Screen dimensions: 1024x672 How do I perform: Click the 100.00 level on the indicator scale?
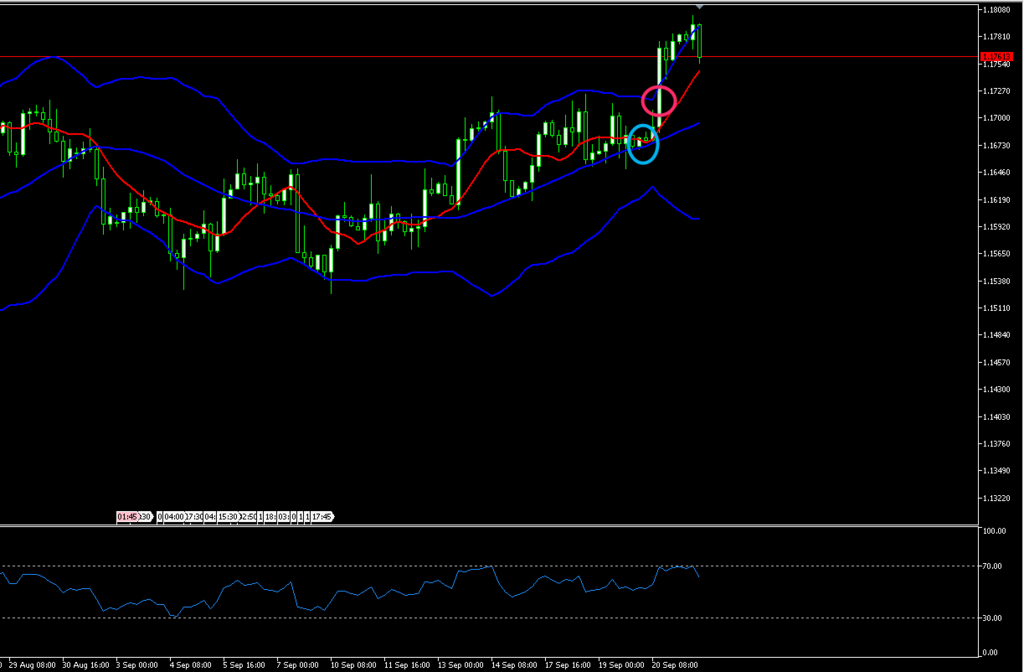pos(995,531)
